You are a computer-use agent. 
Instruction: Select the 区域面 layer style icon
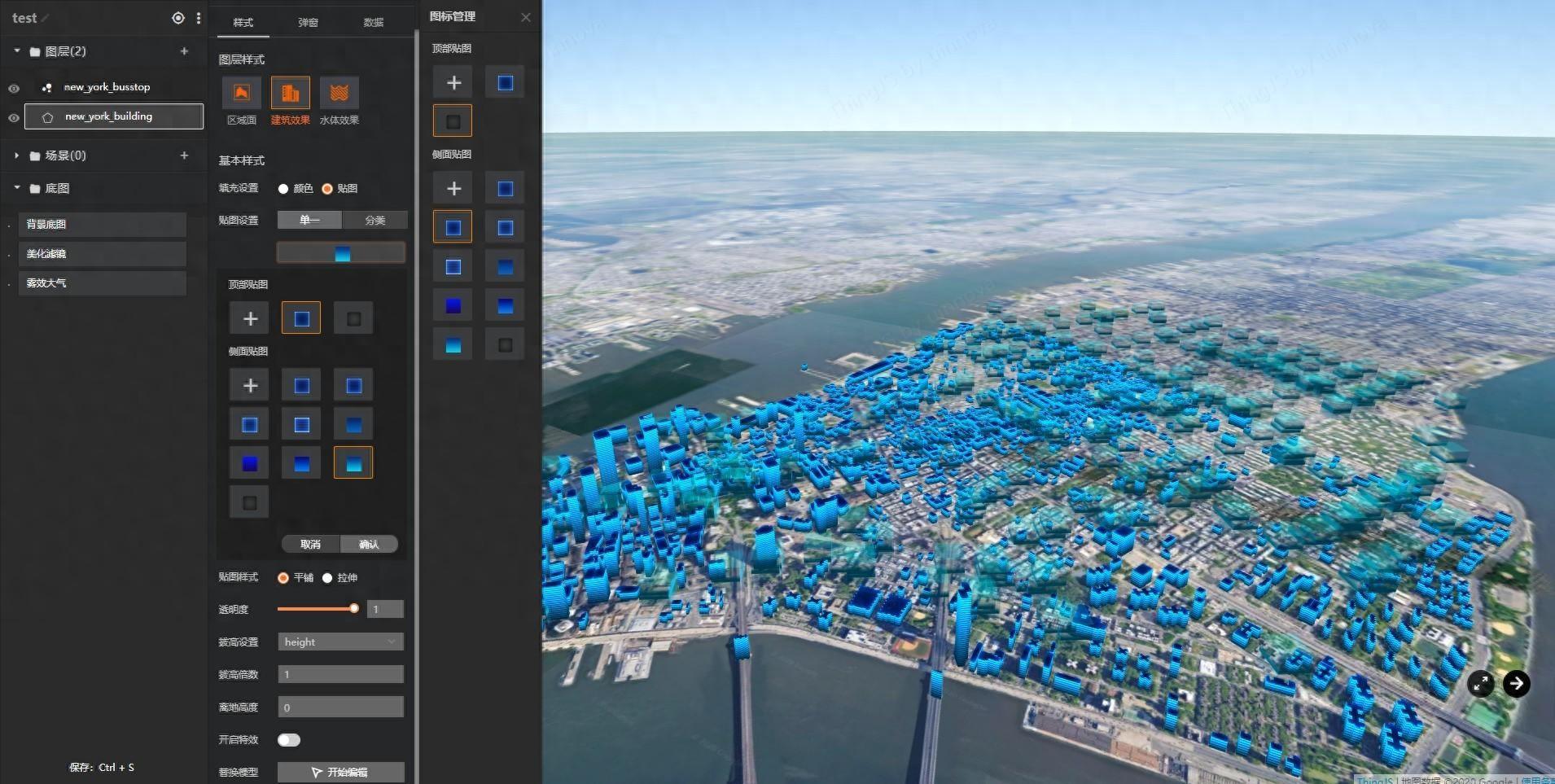click(x=241, y=93)
